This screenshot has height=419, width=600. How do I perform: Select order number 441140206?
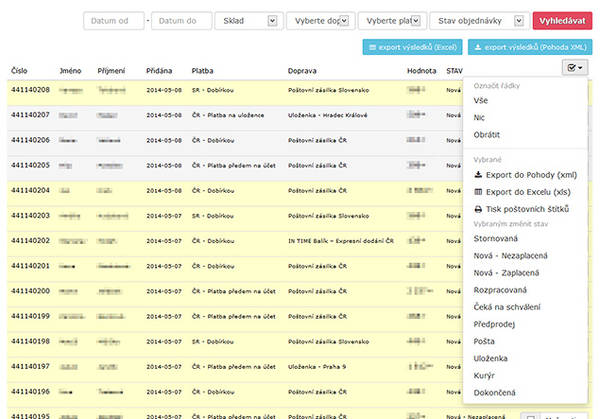(x=30, y=140)
